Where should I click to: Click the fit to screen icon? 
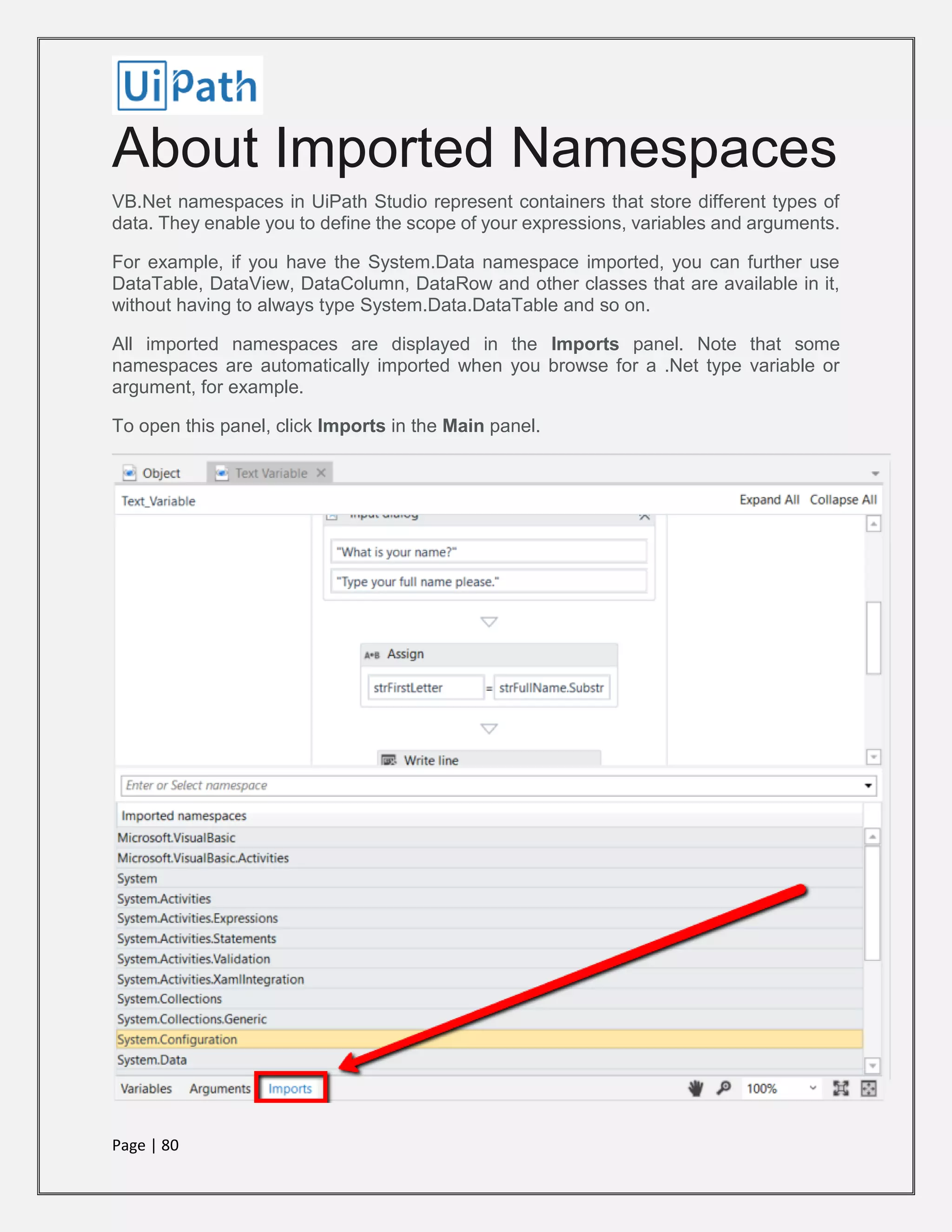841,1088
